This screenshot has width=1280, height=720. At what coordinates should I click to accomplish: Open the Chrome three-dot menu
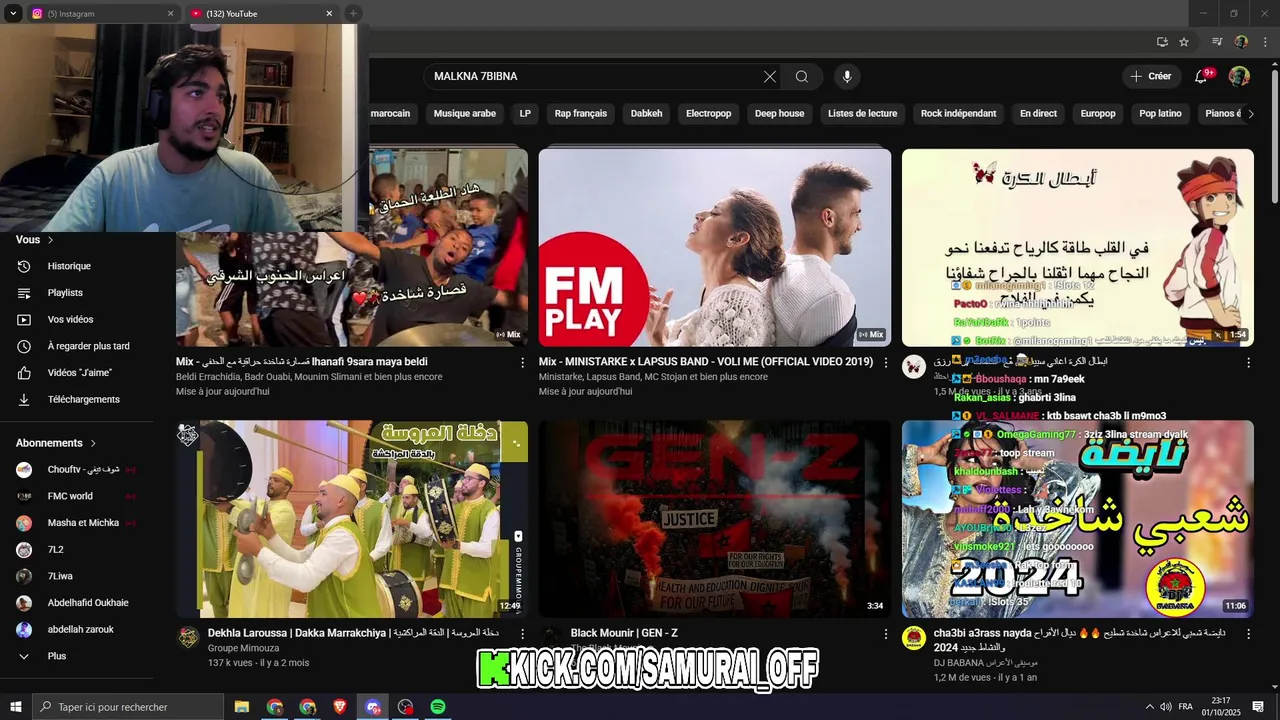click(x=1265, y=42)
